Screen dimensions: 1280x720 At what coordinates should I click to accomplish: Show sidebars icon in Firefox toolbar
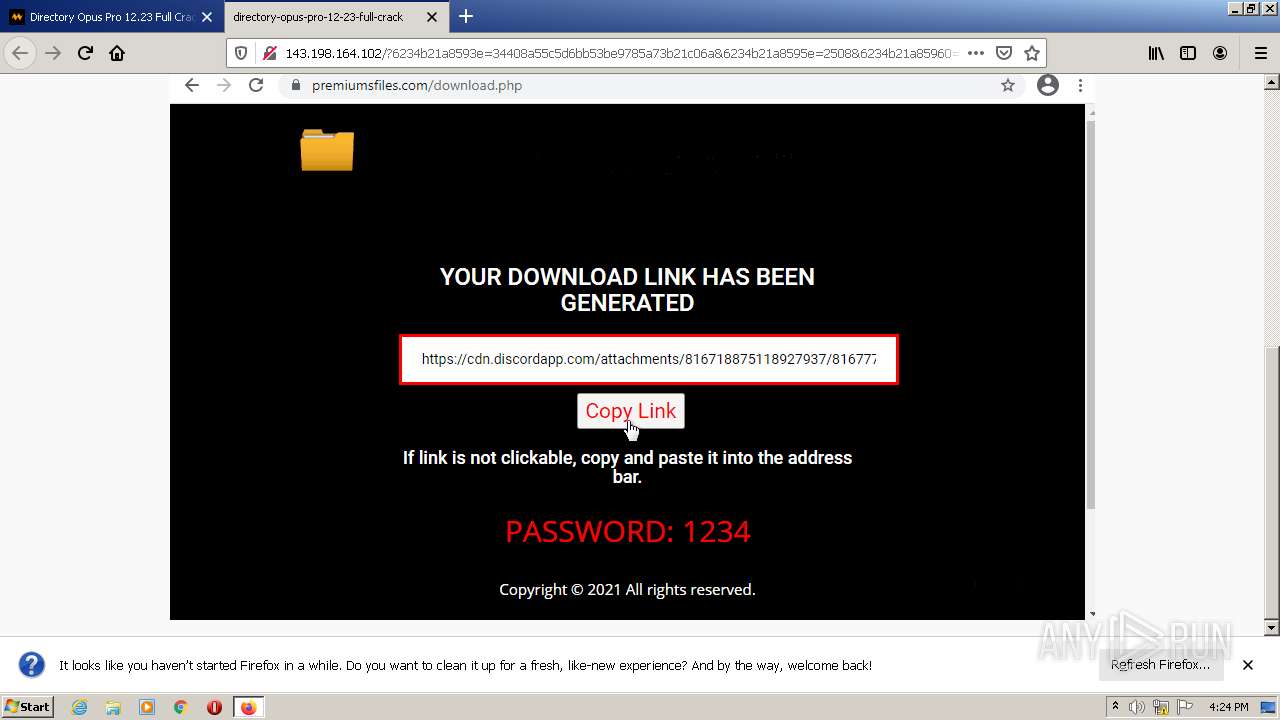point(1188,53)
